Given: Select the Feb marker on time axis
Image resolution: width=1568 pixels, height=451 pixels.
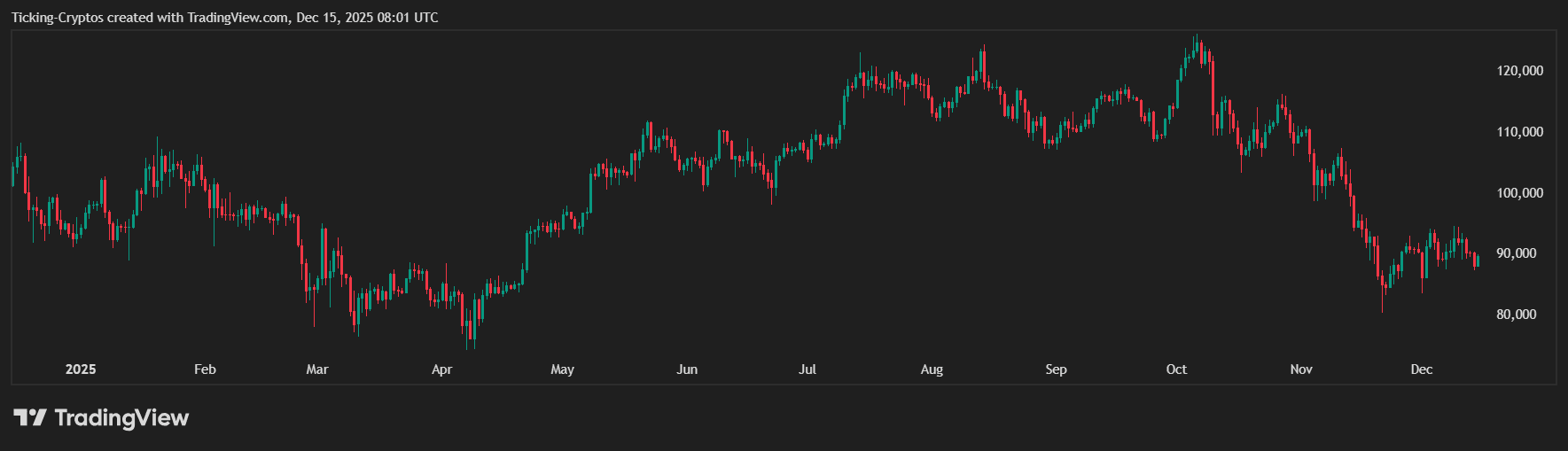Looking at the screenshot, I should coord(205,369).
